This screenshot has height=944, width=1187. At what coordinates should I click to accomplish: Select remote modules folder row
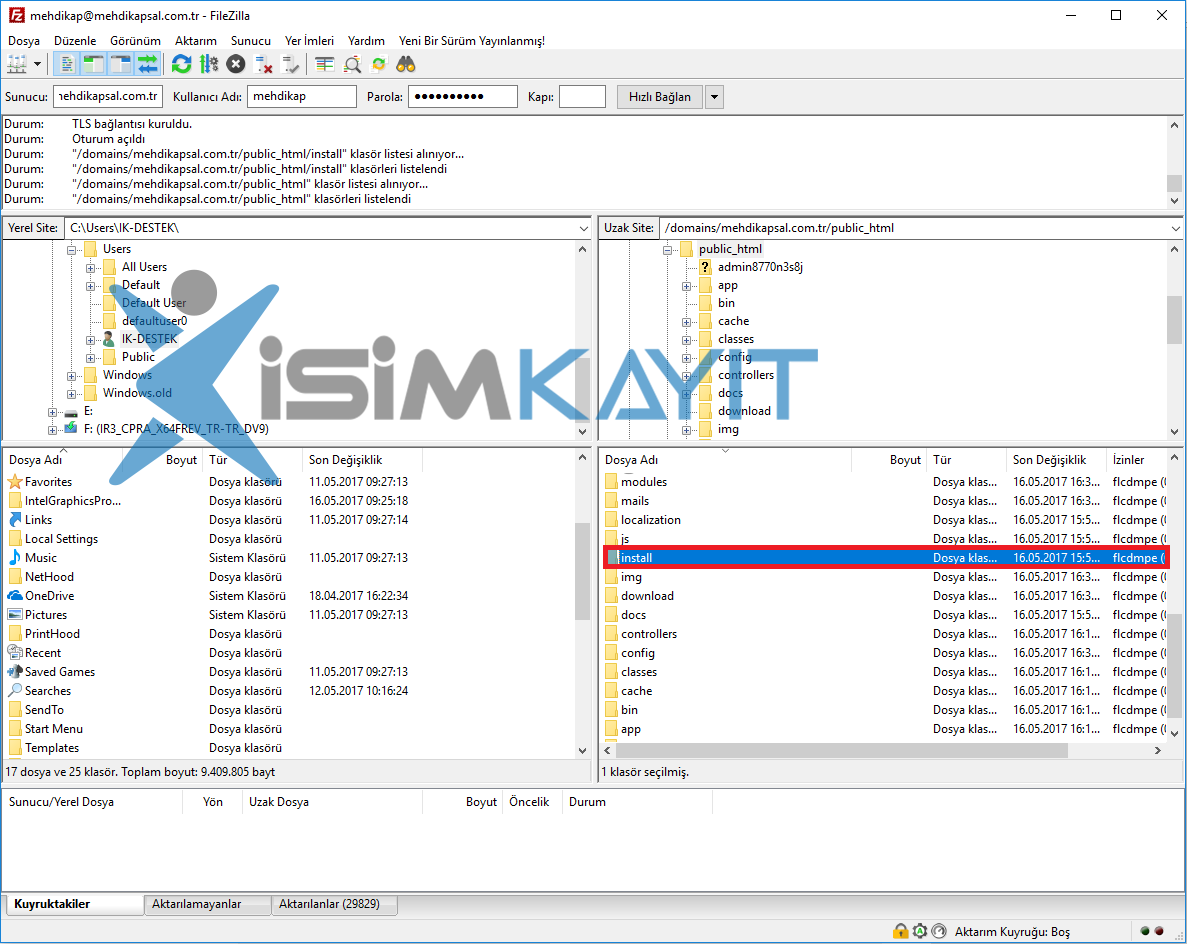(x=886, y=481)
